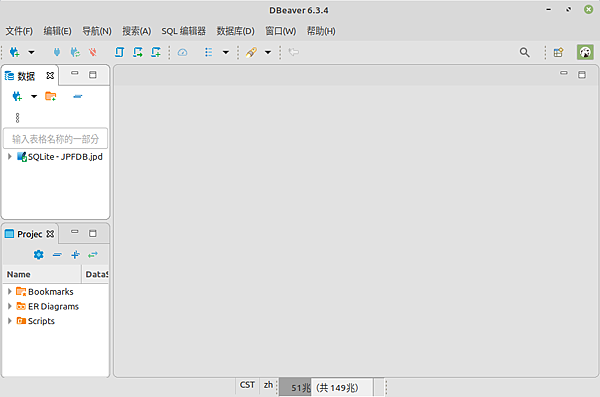The height and width of the screenshot is (397, 600).
Task: Maximize the Projects panel
Action: (x=93, y=234)
